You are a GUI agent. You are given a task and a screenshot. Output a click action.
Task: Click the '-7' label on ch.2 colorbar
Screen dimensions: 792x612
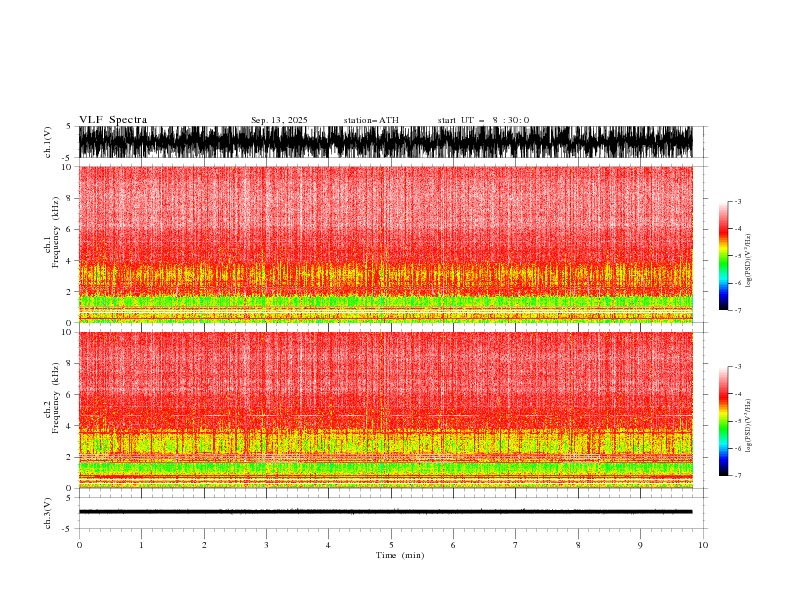[737, 475]
